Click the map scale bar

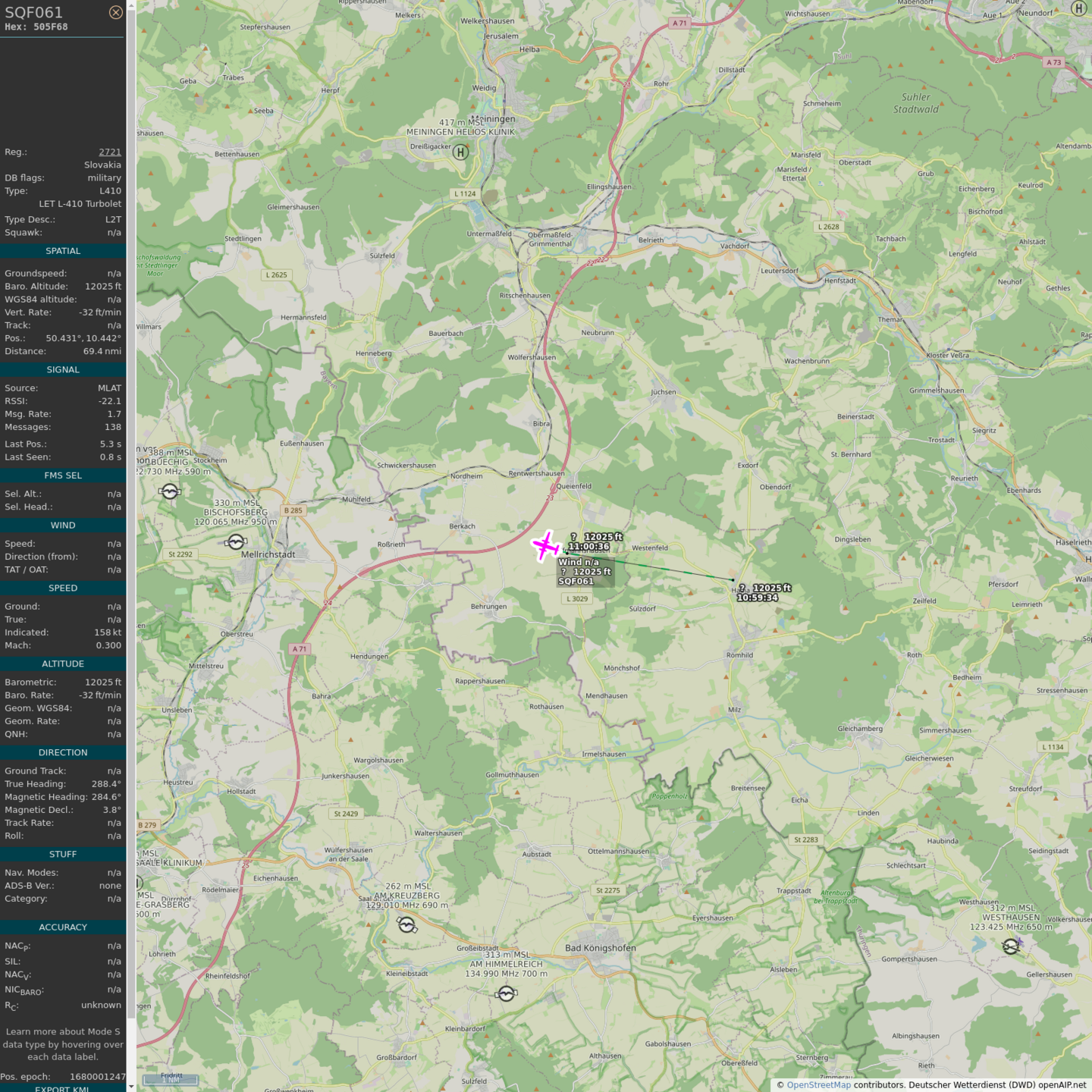click(x=171, y=1079)
